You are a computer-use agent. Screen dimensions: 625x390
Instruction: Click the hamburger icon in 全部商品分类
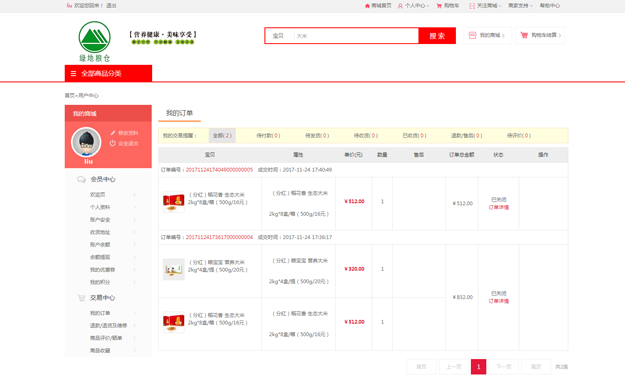[73, 74]
